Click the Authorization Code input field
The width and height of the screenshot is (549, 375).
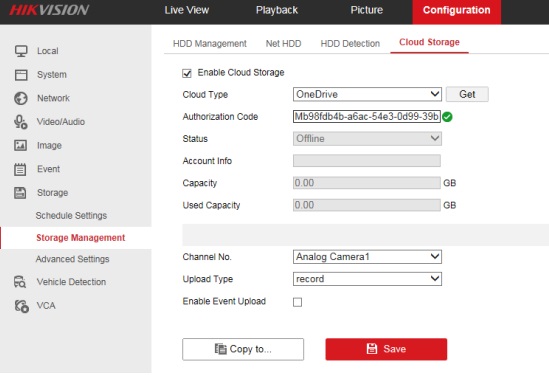coord(367,117)
